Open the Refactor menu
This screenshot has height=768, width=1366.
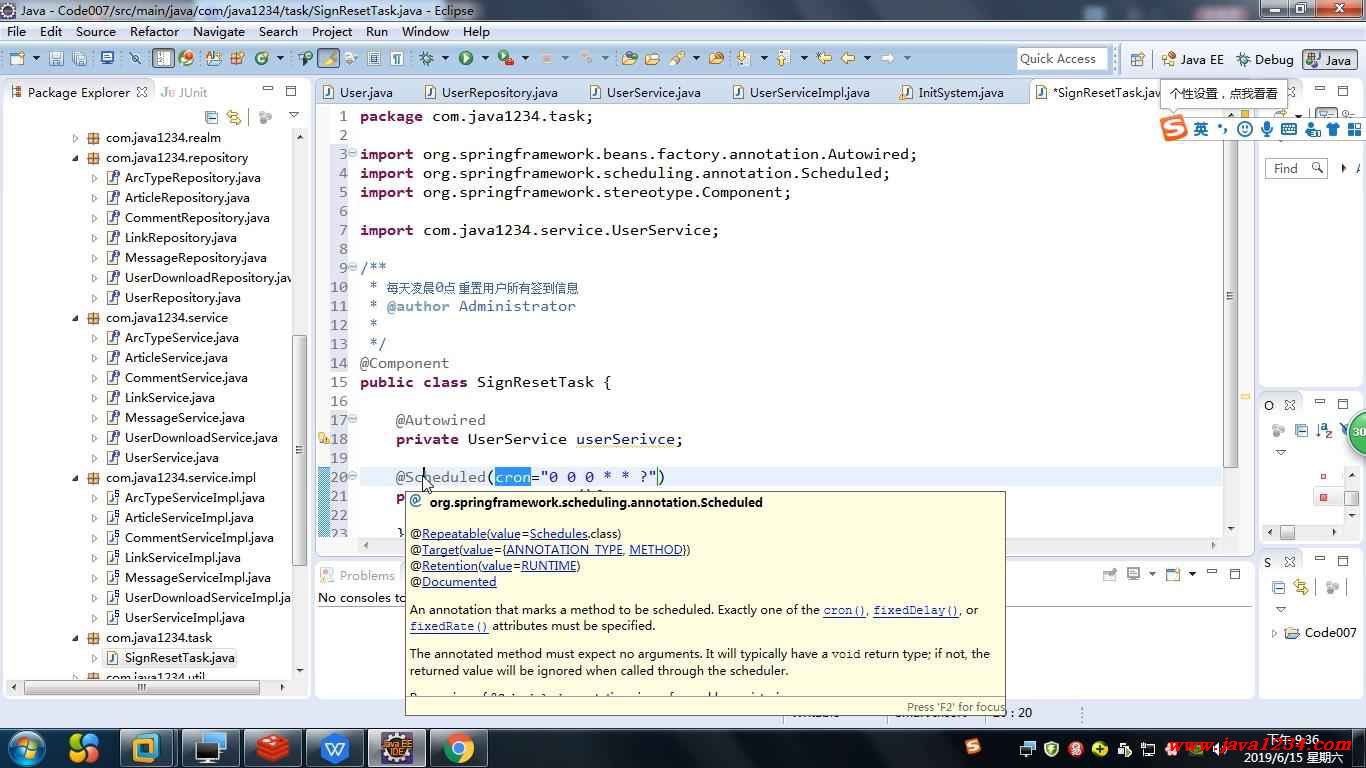(x=154, y=31)
